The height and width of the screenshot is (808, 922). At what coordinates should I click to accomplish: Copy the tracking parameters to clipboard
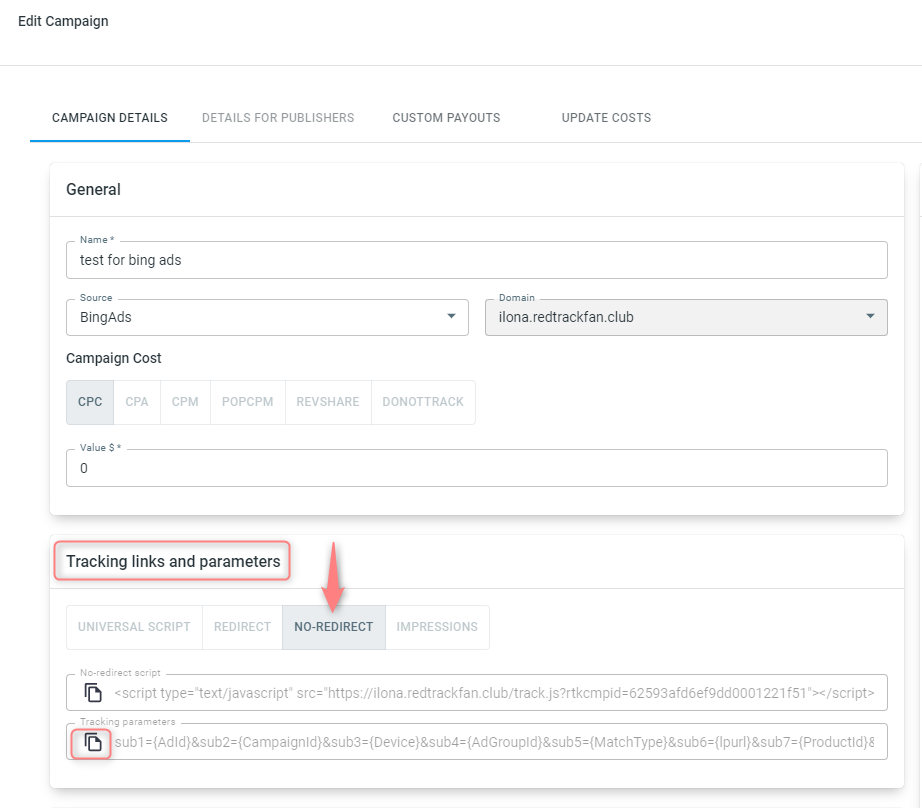93,742
